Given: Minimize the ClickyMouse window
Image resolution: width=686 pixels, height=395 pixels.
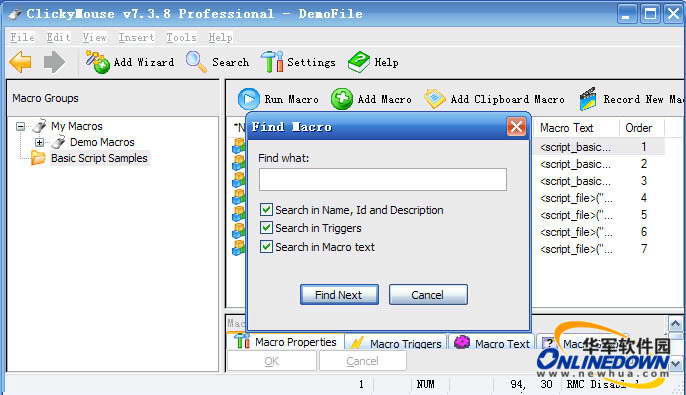Looking at the screenshot, I should tap(626, 14).
